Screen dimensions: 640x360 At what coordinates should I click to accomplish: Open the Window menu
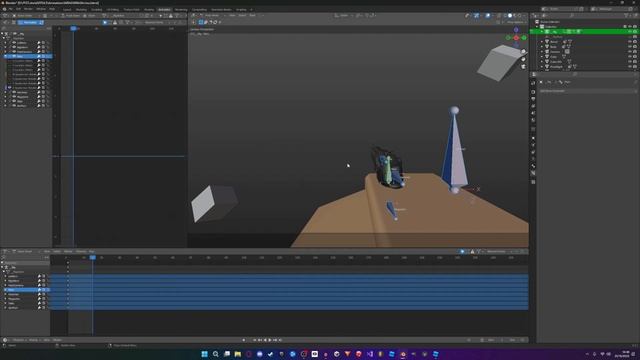pyautogui.click(x=40, y=9)
